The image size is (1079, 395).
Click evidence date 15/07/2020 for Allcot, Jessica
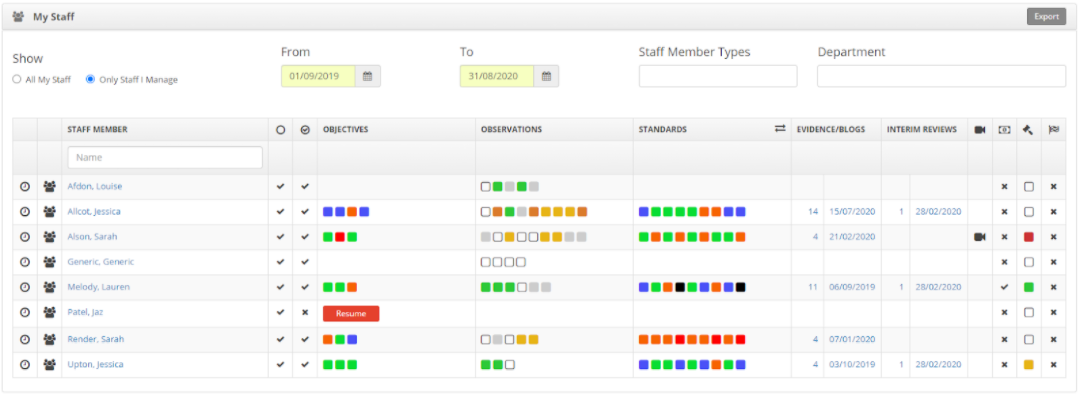(852, 211)
